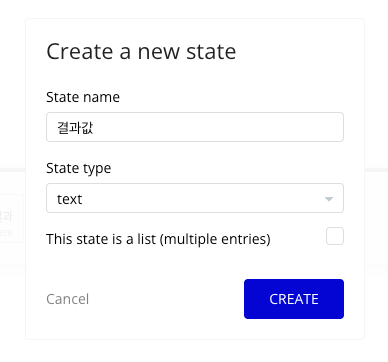Open the State type dropdown
The height and width of the screenshot is (362, 388).
tap(195, 198)
